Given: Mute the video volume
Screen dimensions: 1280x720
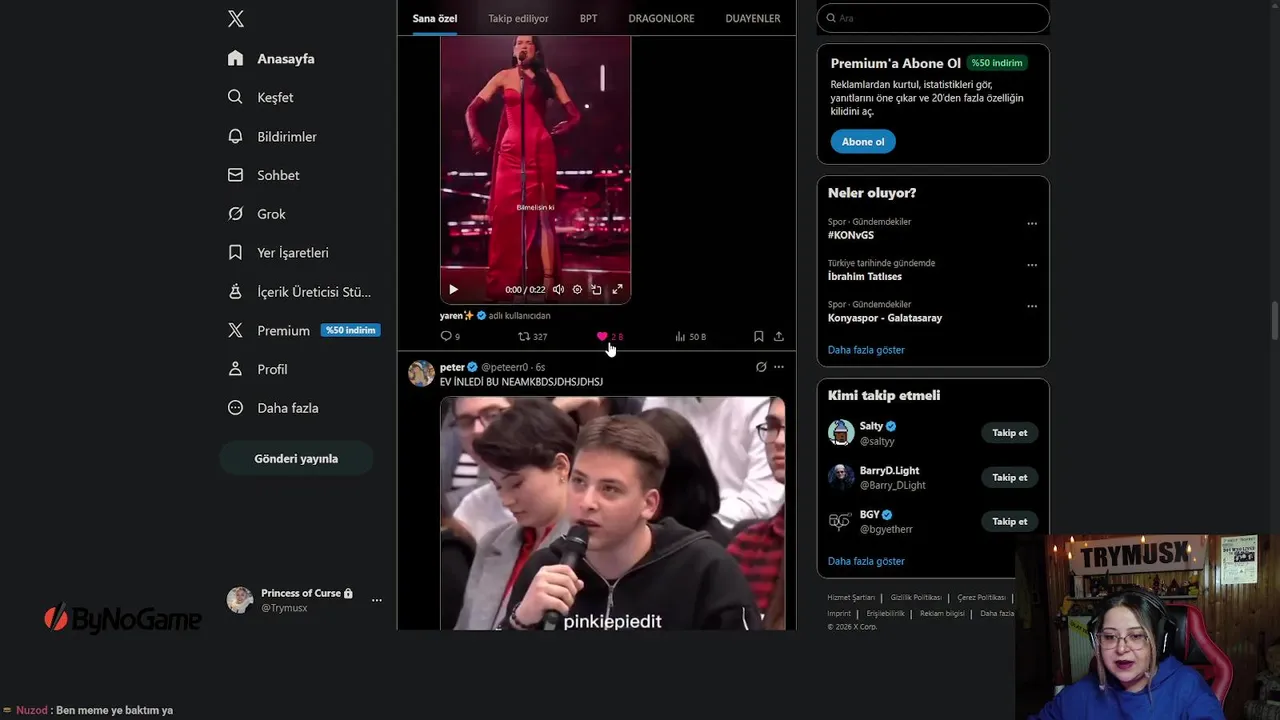Looking at the screenshot, I should [x=558, y=290].
